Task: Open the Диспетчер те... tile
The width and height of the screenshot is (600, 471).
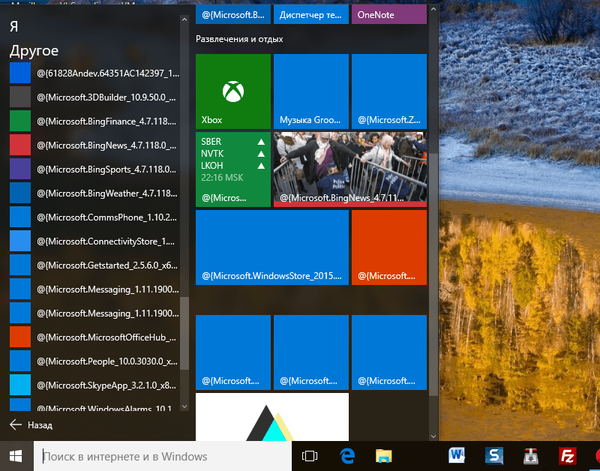Action: [x=311, y=14]
